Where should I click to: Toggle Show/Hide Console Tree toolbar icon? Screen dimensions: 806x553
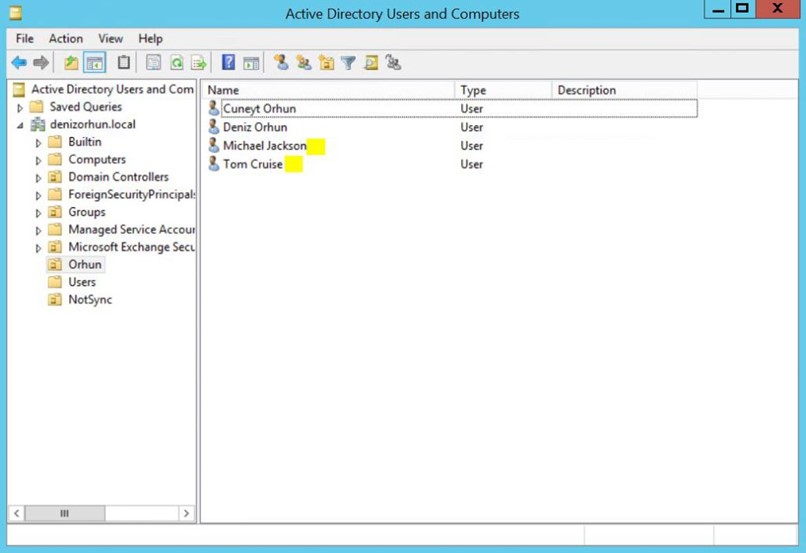95,63
